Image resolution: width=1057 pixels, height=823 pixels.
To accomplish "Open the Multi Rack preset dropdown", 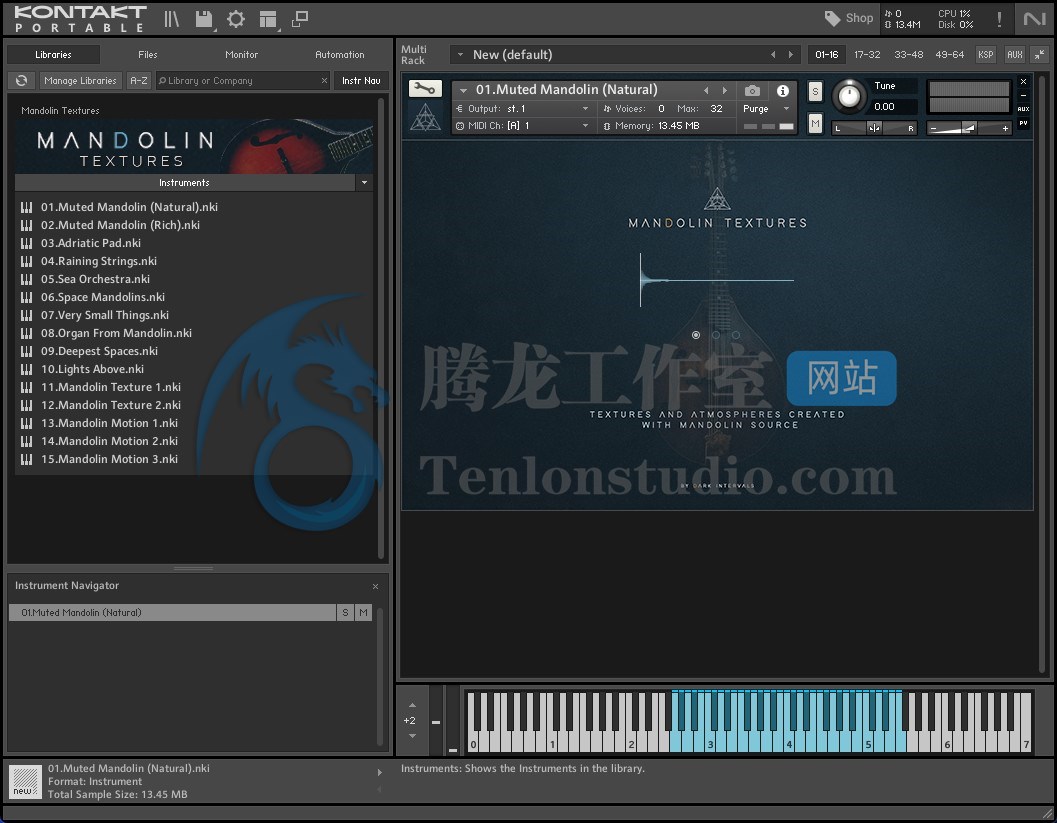I will click(458, 55).
